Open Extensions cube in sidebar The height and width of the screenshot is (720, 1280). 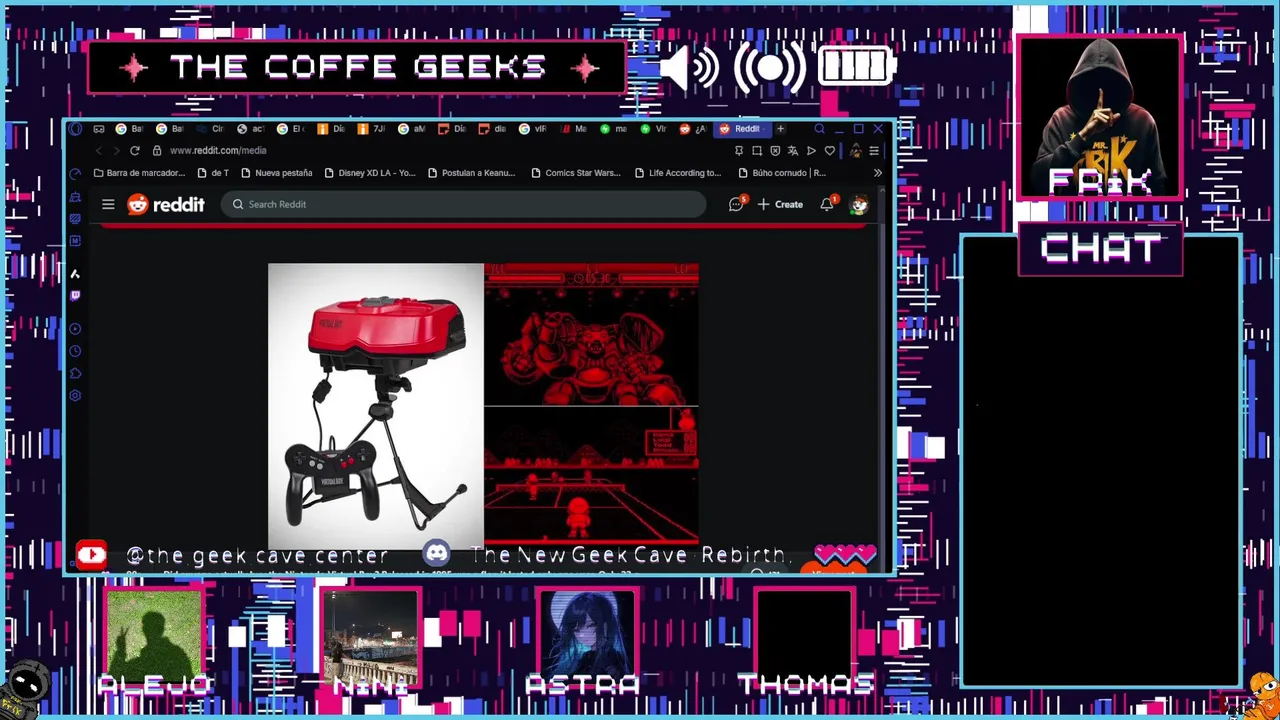[75, 373]
